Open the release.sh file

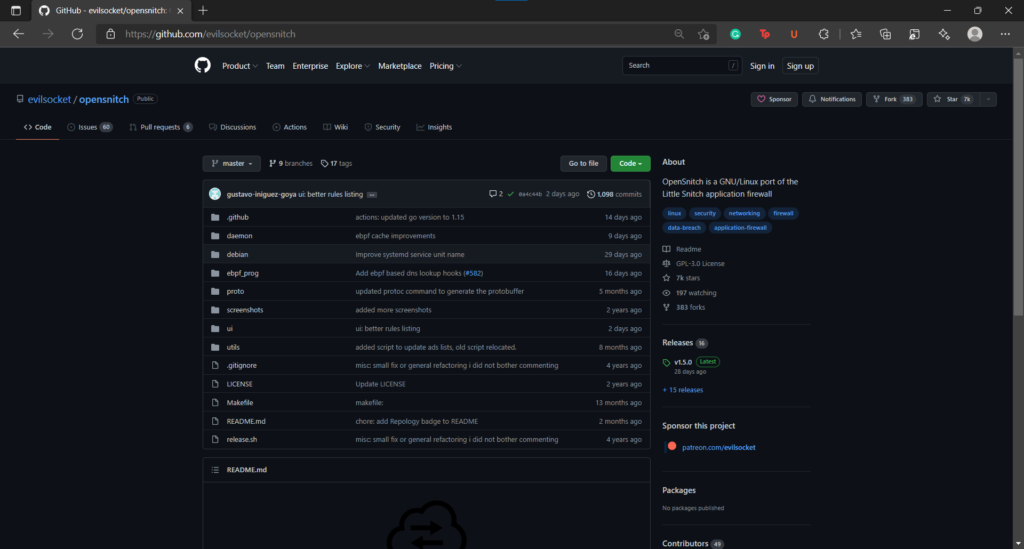point(242,439)
